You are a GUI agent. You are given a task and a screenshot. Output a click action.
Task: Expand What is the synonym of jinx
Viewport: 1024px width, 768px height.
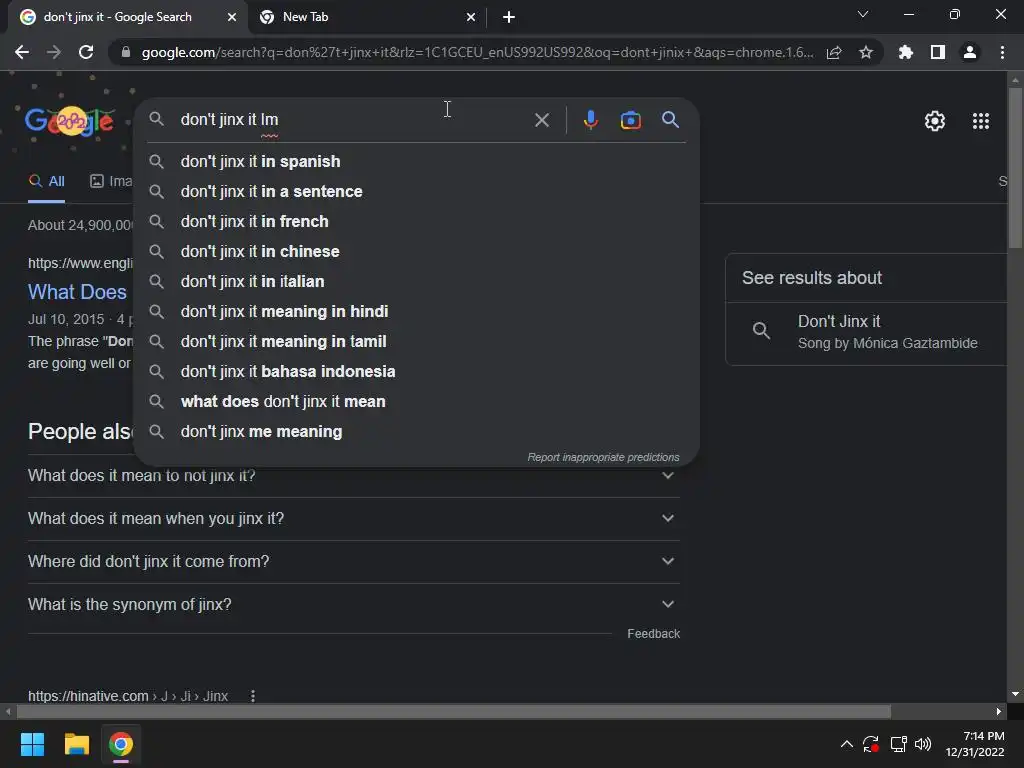tap(354, 605)
